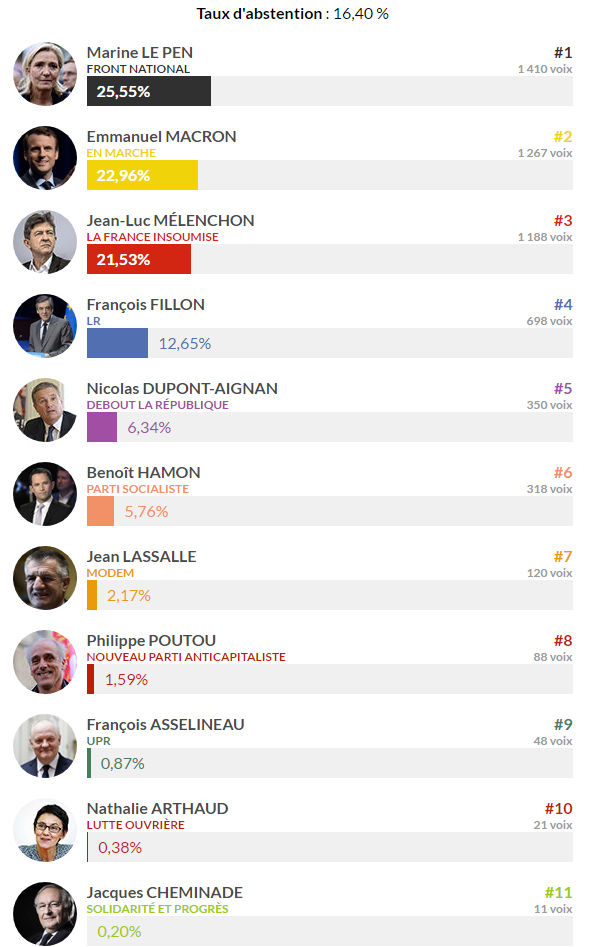
Task: Click Philippe Poutou's portrait photo
Action: (x=45, y=661)
